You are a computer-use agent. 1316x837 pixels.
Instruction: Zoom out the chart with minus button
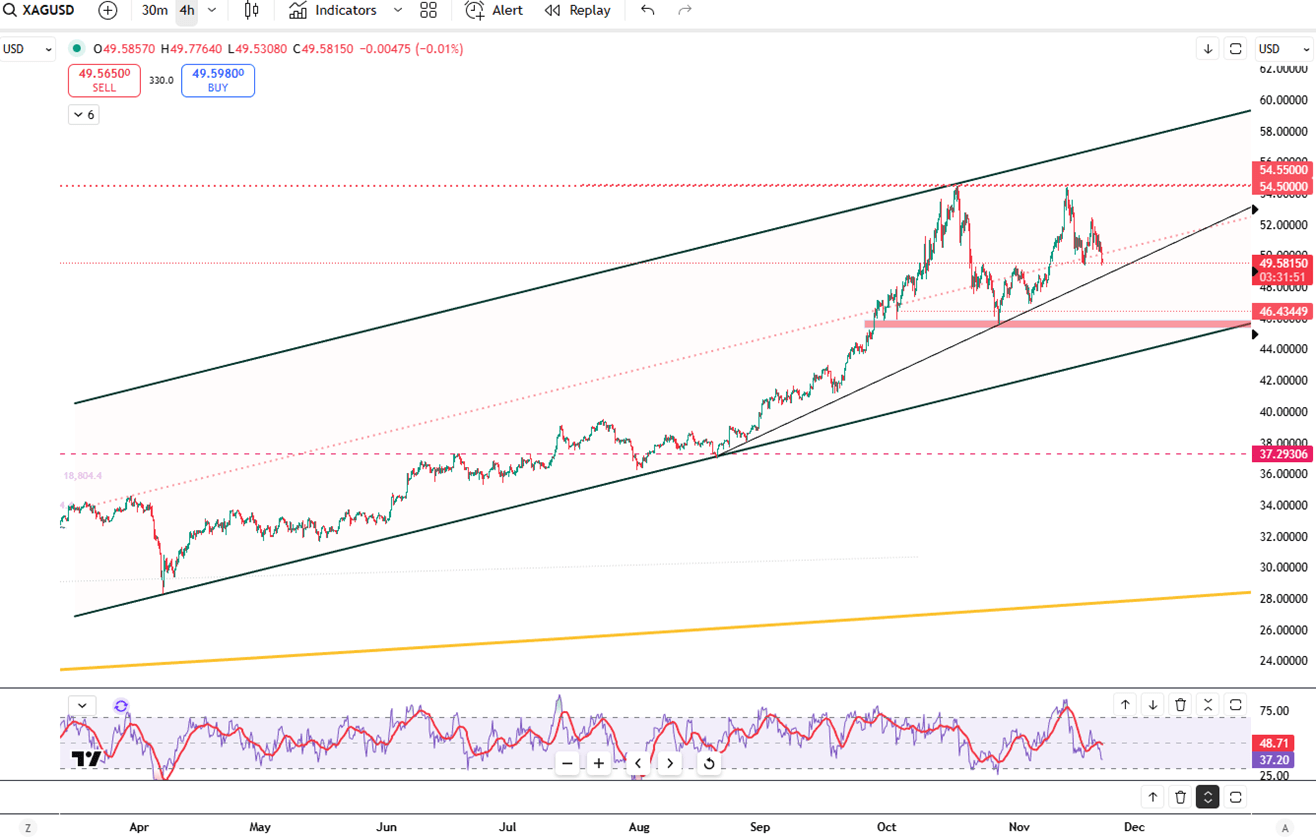(567, 763)
